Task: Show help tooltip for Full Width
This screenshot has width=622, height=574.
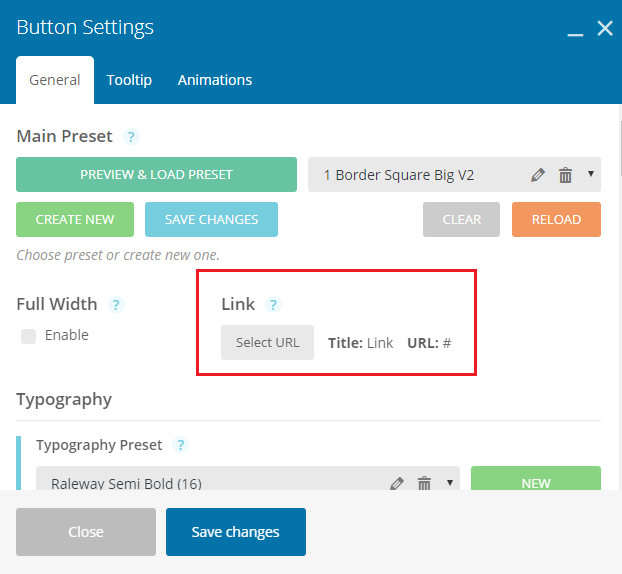Action: tap(116, 305)
